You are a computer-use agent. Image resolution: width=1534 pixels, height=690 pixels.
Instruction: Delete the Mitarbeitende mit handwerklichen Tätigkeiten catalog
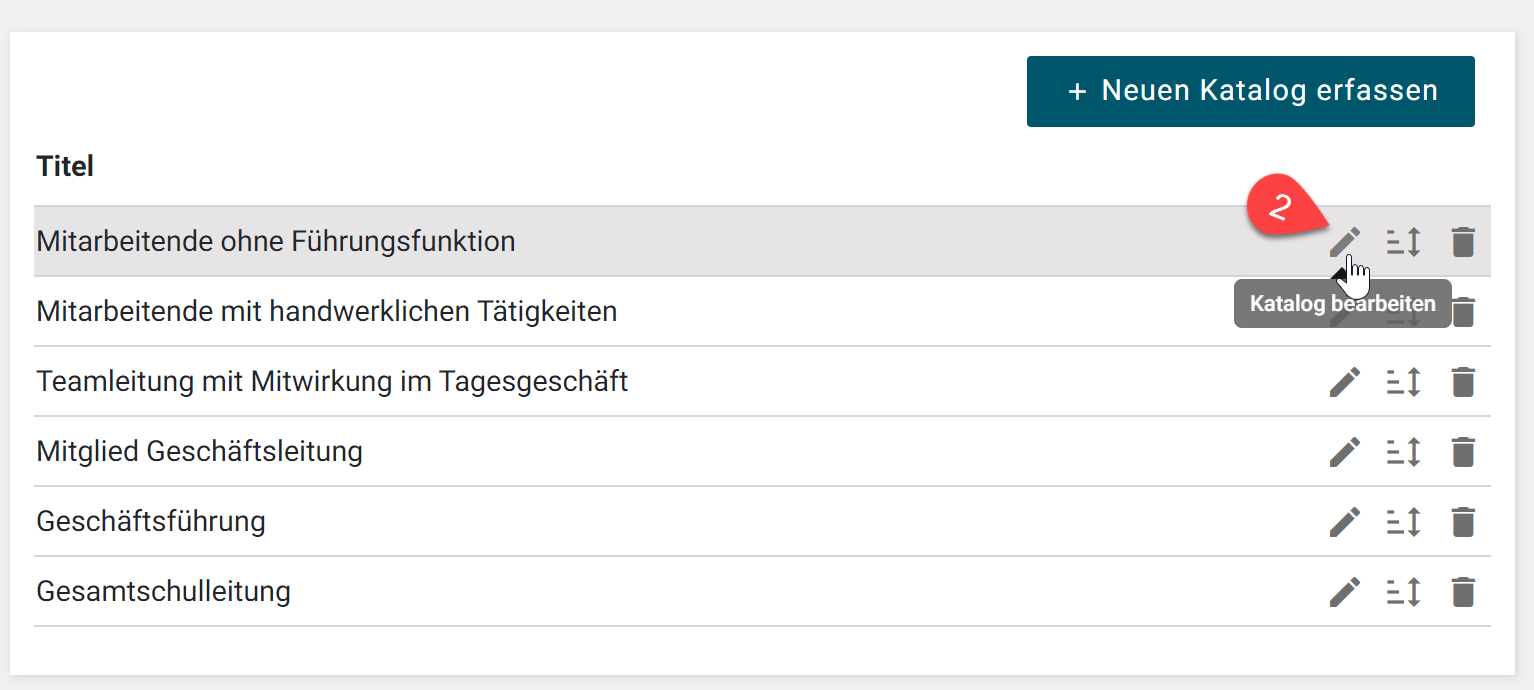[x=1462, y=311]
